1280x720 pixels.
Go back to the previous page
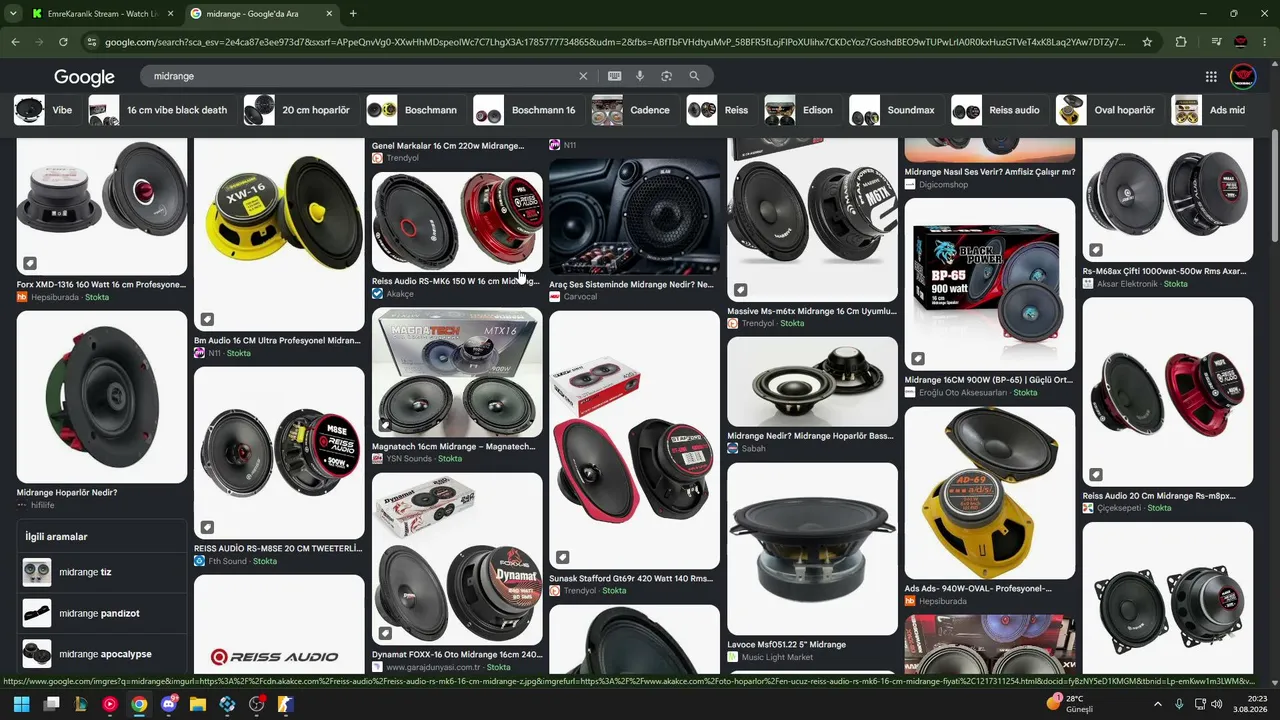click(15, 42)
